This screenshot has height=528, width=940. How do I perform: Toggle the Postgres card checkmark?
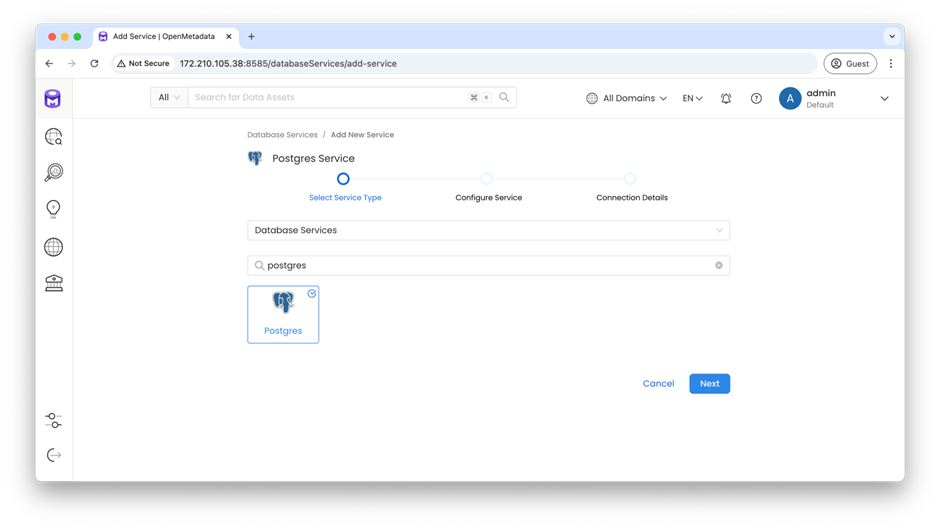(x=312, y=294)
